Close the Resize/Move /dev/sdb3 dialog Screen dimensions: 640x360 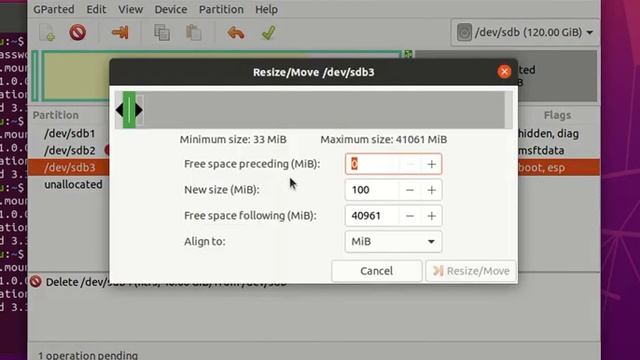pos(504,72)
